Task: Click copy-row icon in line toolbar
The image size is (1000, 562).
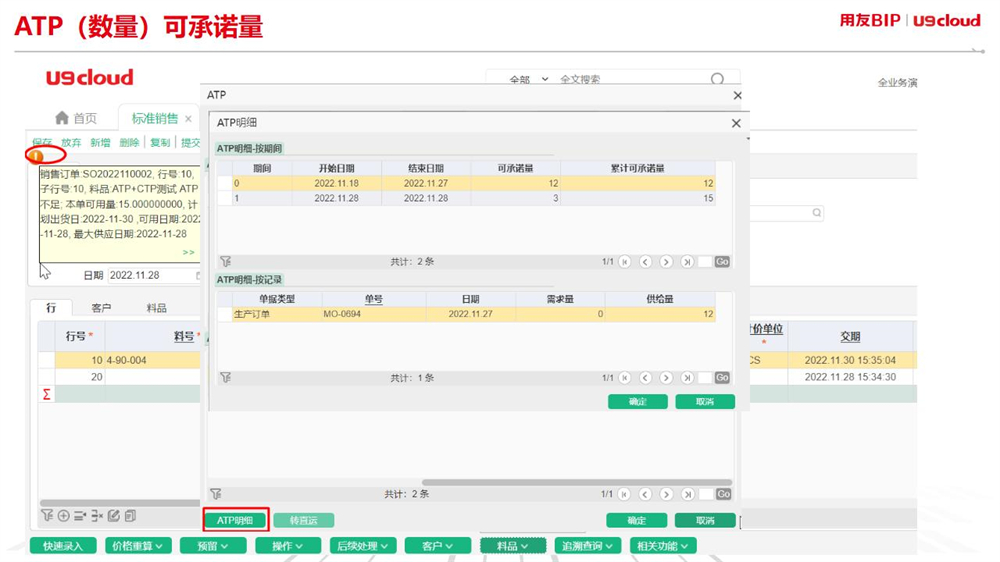Action: tap(130, 515)
